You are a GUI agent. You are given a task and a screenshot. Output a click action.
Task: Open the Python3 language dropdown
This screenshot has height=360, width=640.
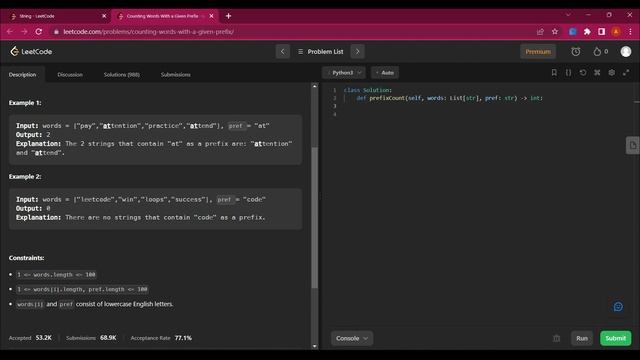click(x=344, y=73)
